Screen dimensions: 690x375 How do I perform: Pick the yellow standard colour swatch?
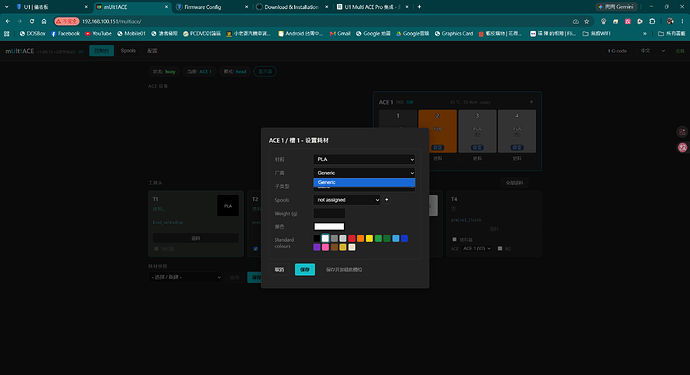369,239
